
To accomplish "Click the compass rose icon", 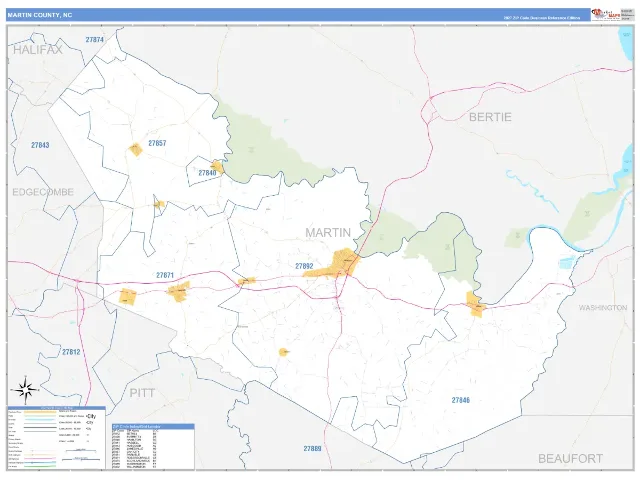I will (25, 391).
